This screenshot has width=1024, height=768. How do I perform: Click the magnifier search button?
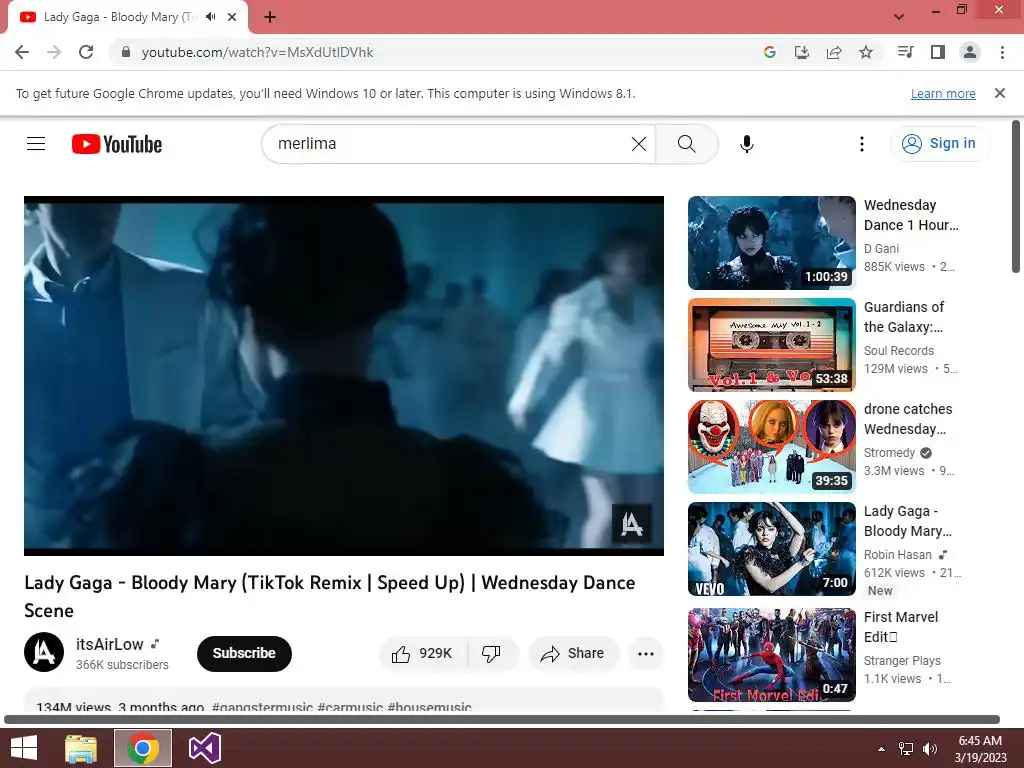click(686, 144)
